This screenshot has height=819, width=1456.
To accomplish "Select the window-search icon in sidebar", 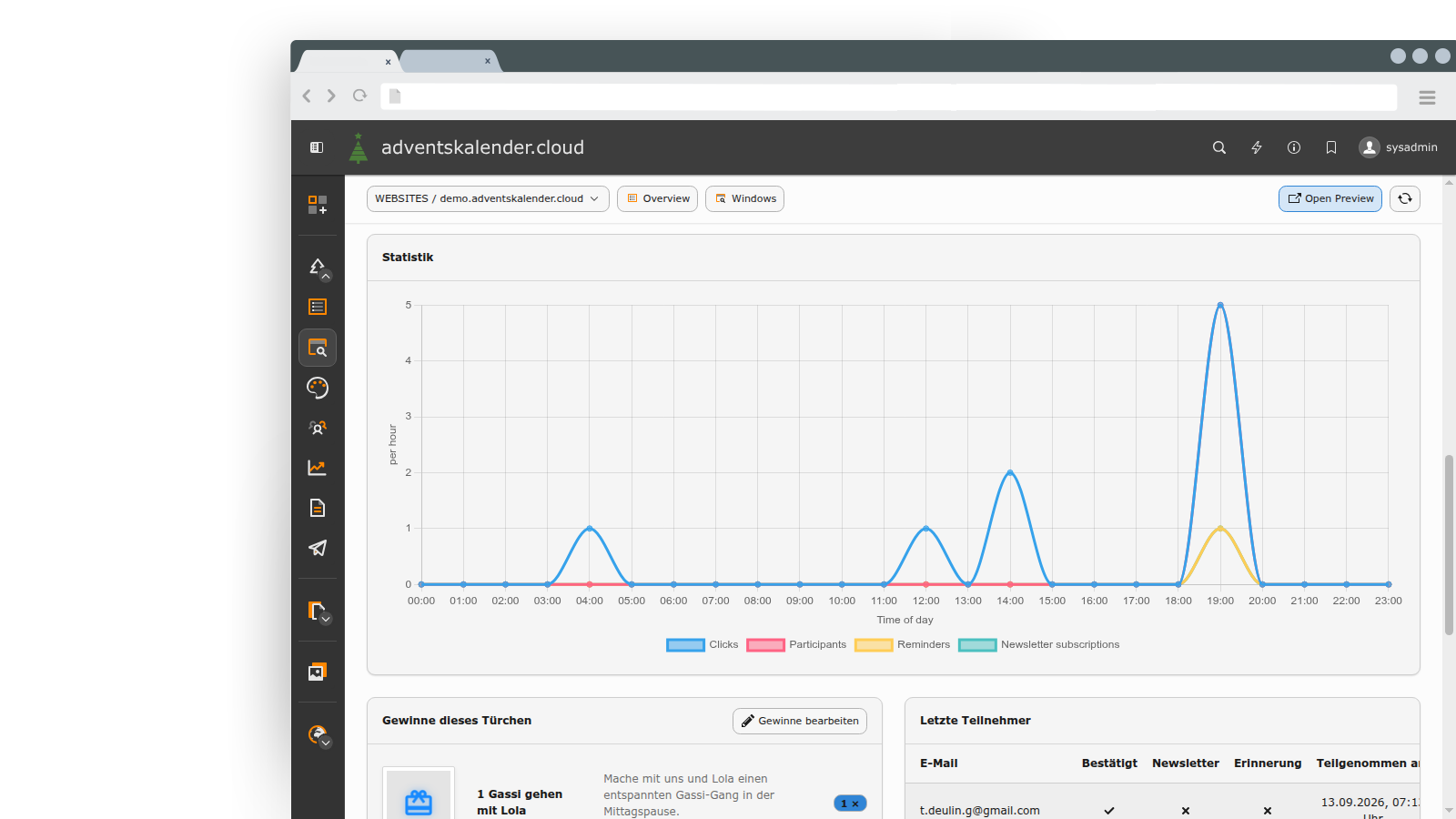I will [x=318, y=348].
